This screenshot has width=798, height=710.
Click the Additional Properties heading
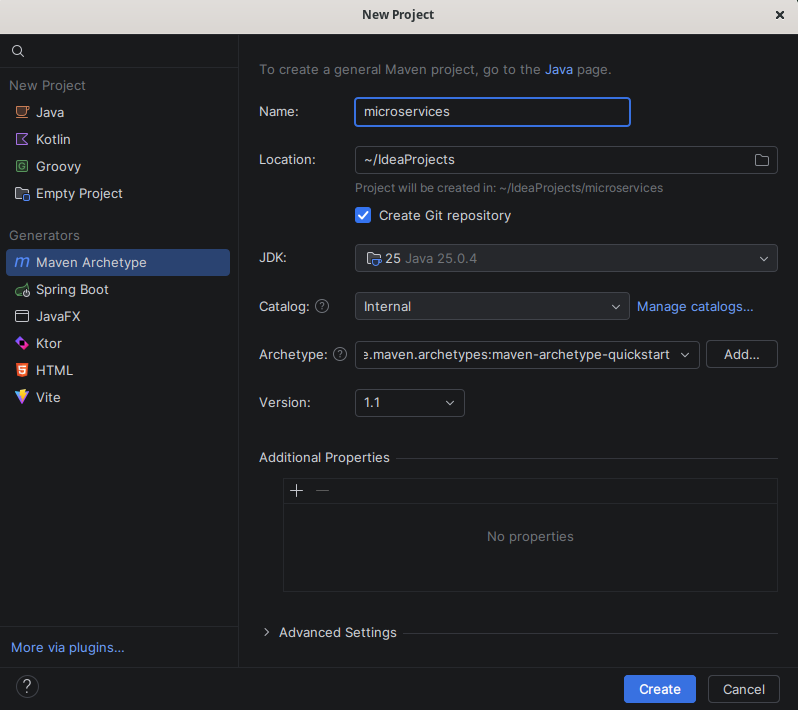[324, 458]
